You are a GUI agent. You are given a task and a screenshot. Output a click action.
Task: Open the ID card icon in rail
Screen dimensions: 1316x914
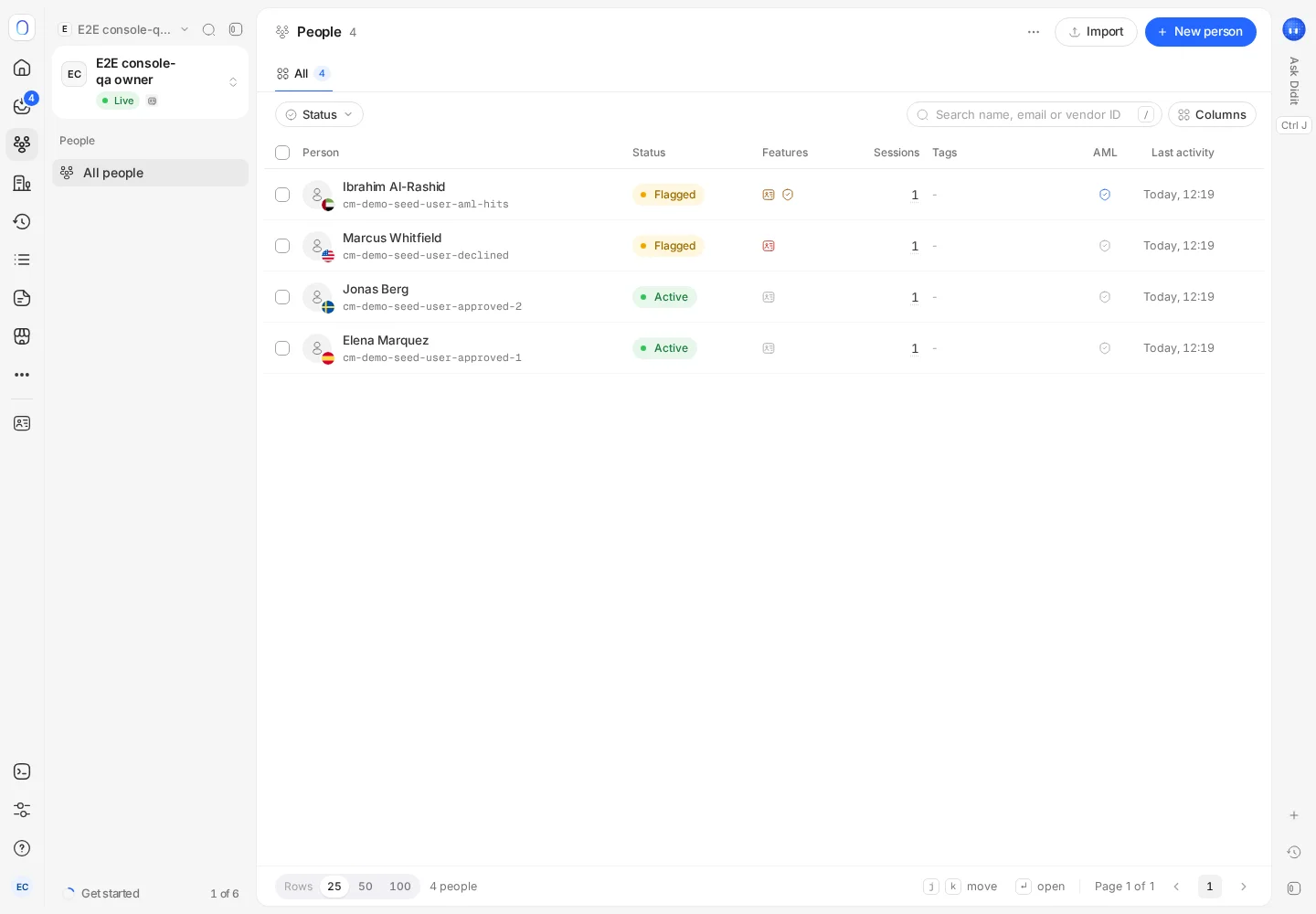[x=22, y=423]
